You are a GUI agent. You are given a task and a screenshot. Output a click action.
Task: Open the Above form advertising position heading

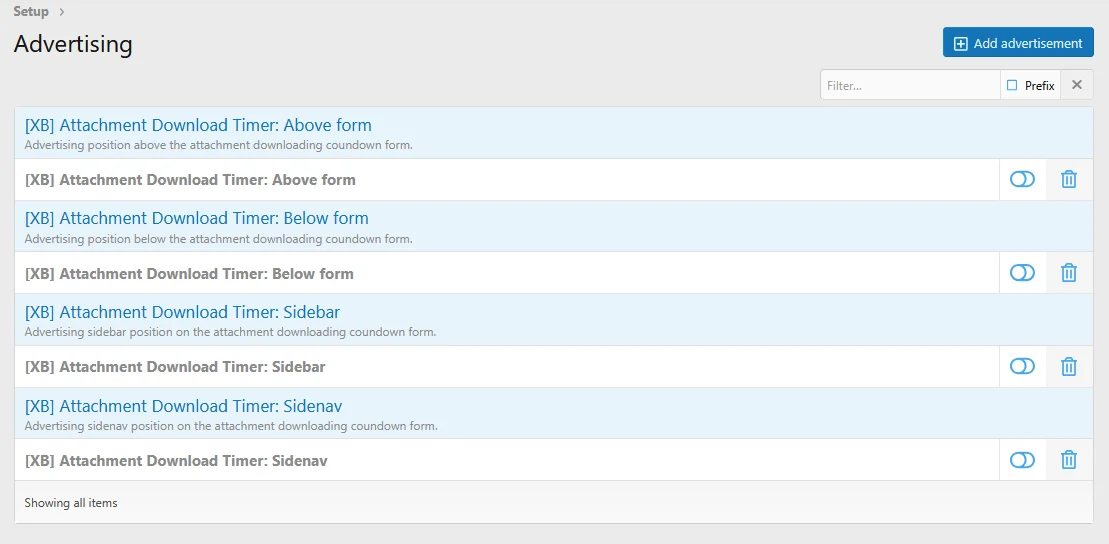(x=198, y=125)
